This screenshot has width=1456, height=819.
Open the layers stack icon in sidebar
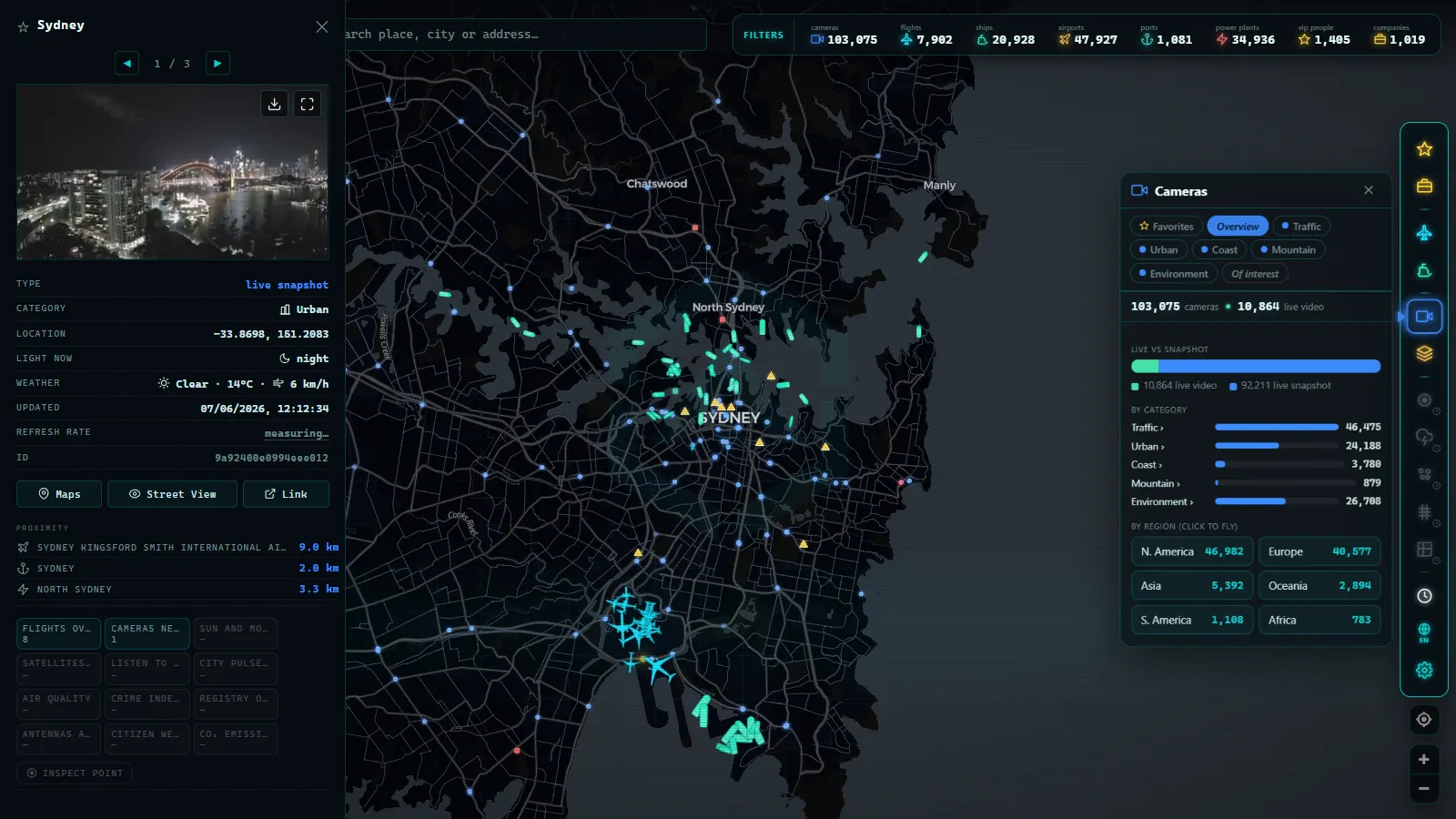tap(1424, 354)
